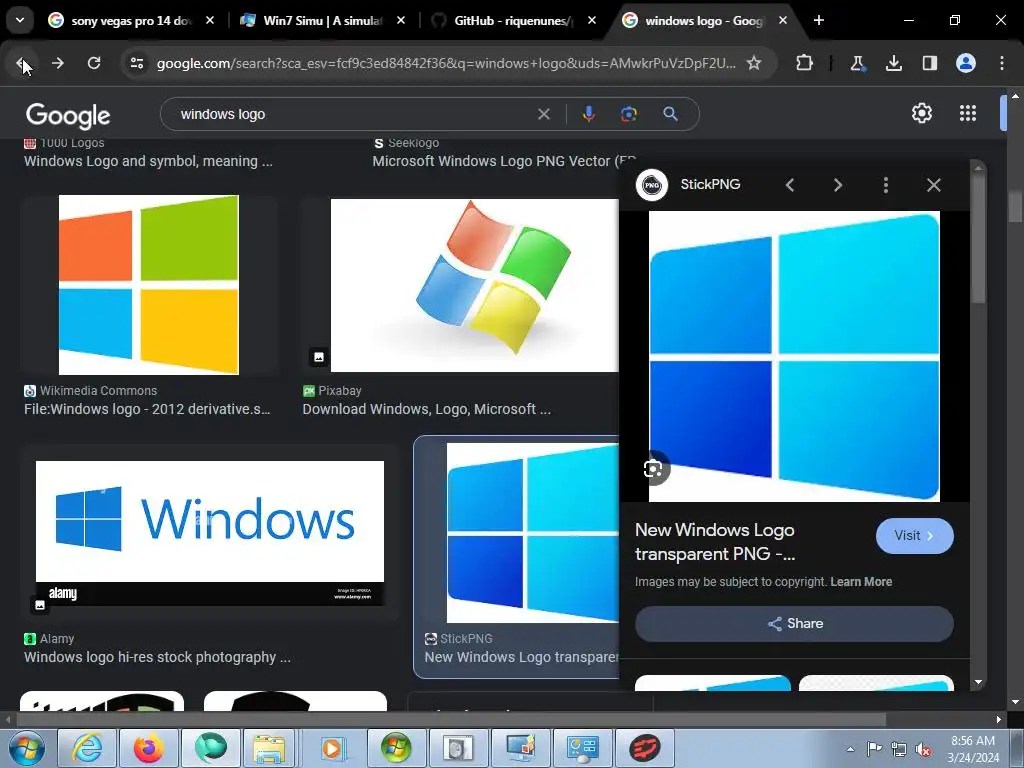
Task: Show next image in StickPNG preview panel
Action: [837, 185]
